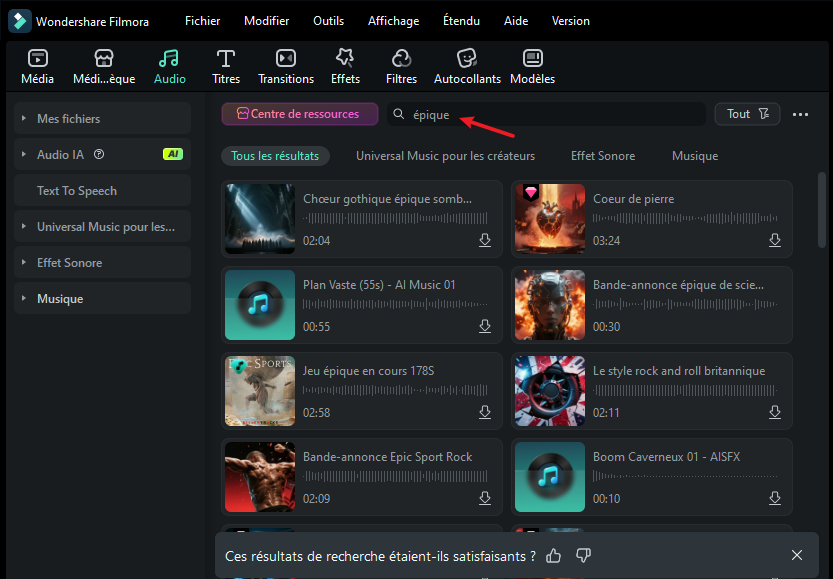833x579 pixels.
Task: Open the Centre de ressources button
Action: click(x=299, y=114)
